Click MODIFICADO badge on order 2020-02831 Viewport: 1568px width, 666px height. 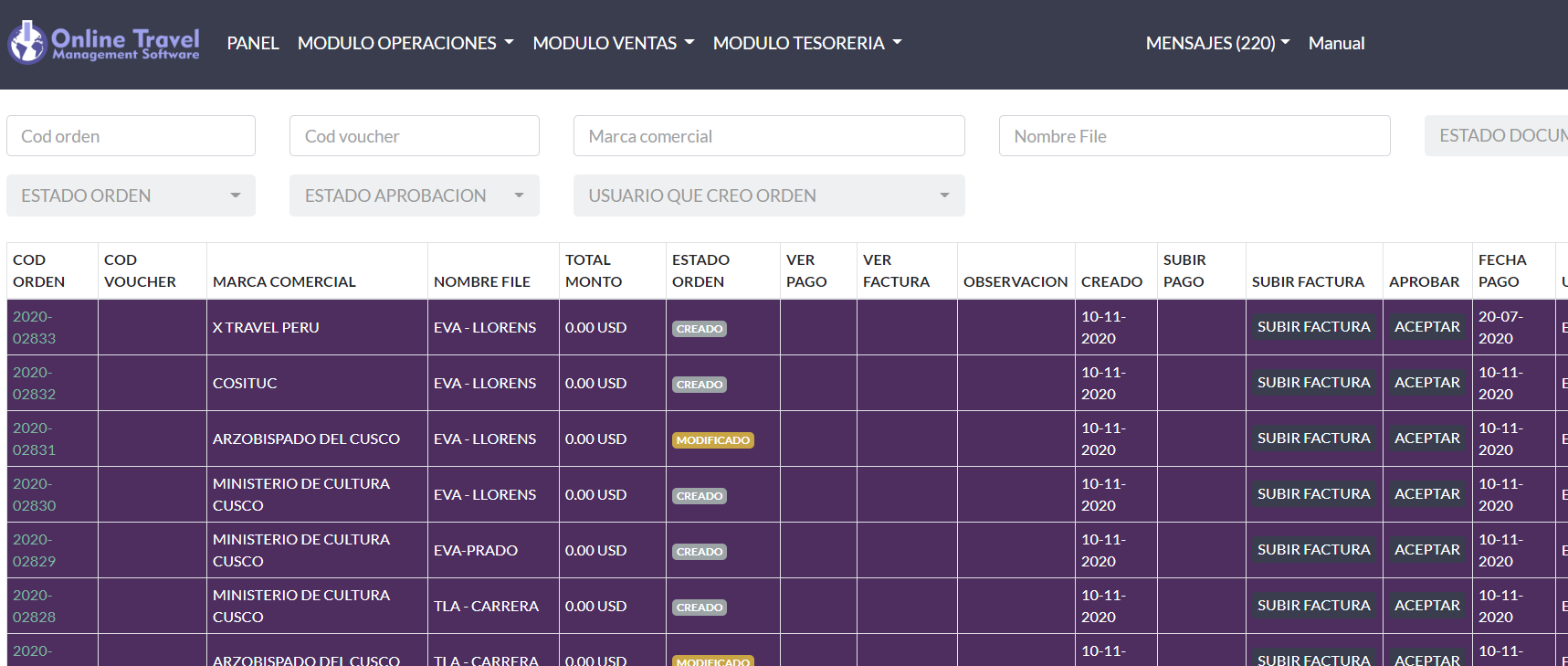tap(712, 440)
